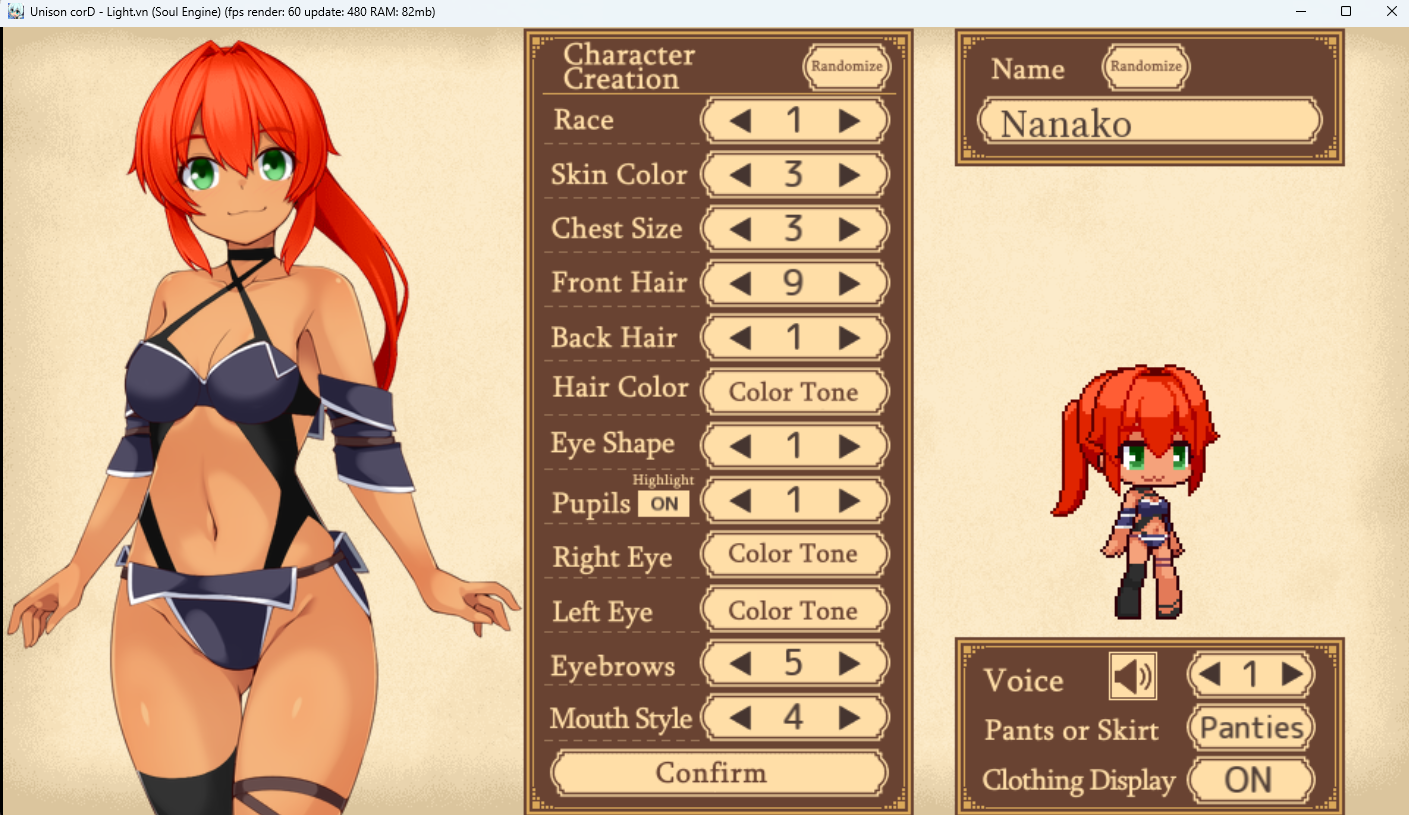Screen dimensions: 1409x815
Task: Select next Front Hair style
Action: pyautogui.click(x=849, y=284)
